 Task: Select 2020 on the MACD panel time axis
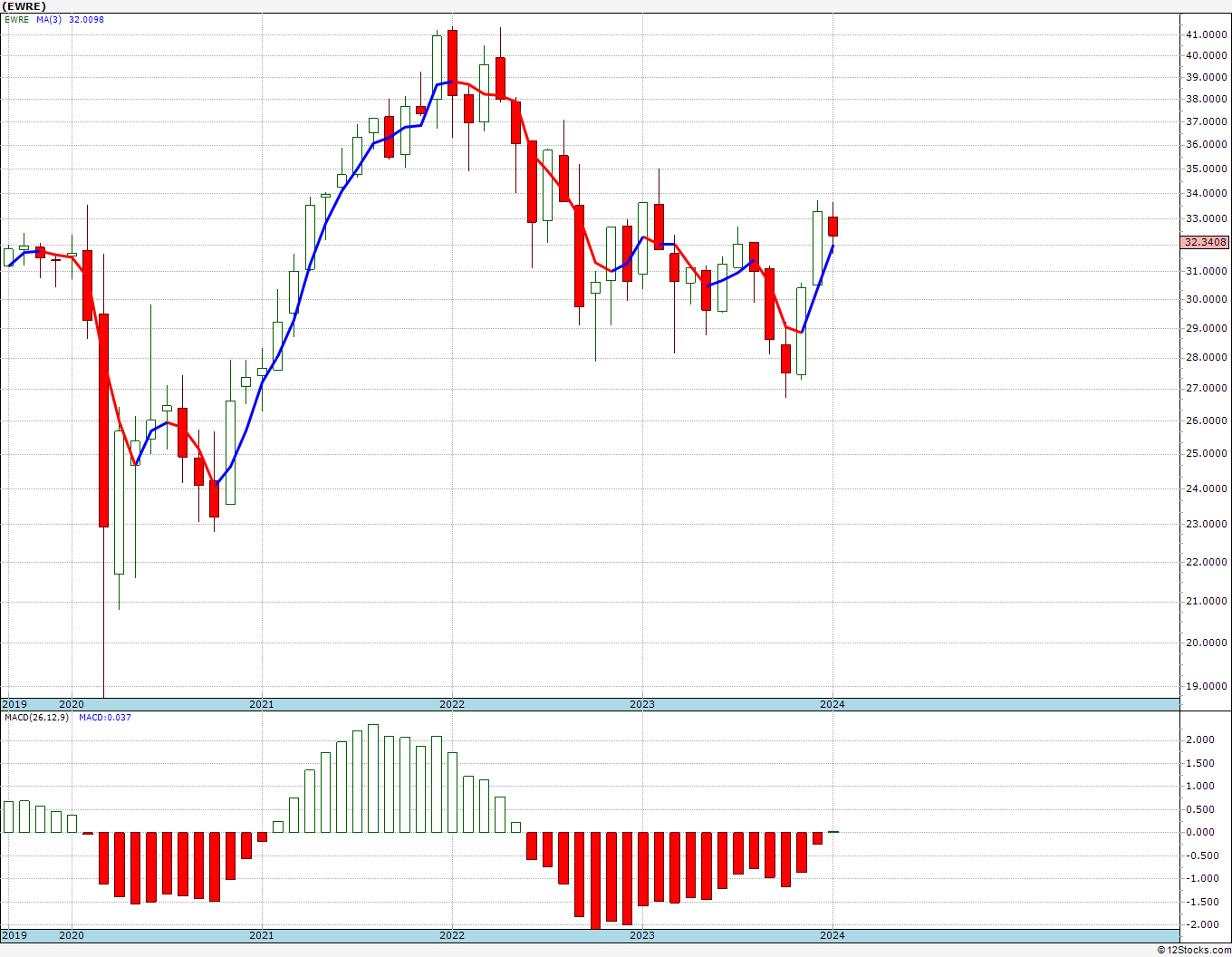[71, 935]
